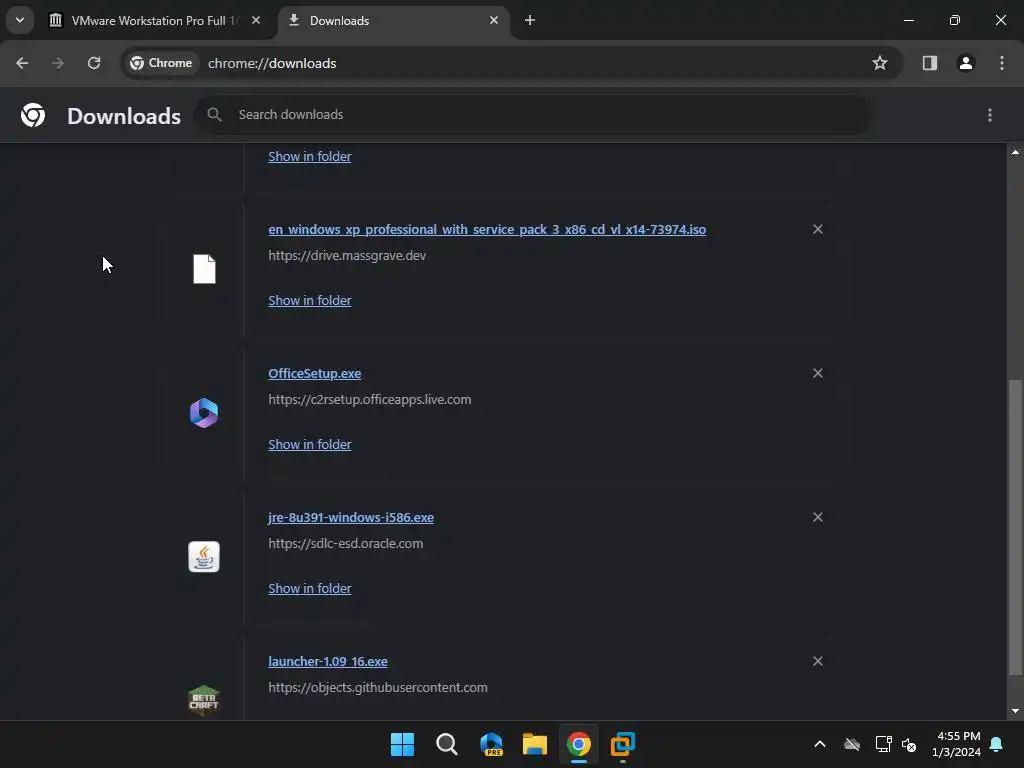Show jre-8u391 installer in folder
1024x768 pixels.
click(310, 588)
